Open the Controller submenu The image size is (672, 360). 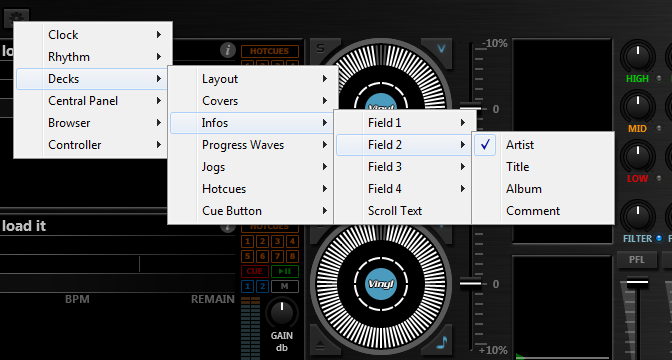[x=93, y=145]
